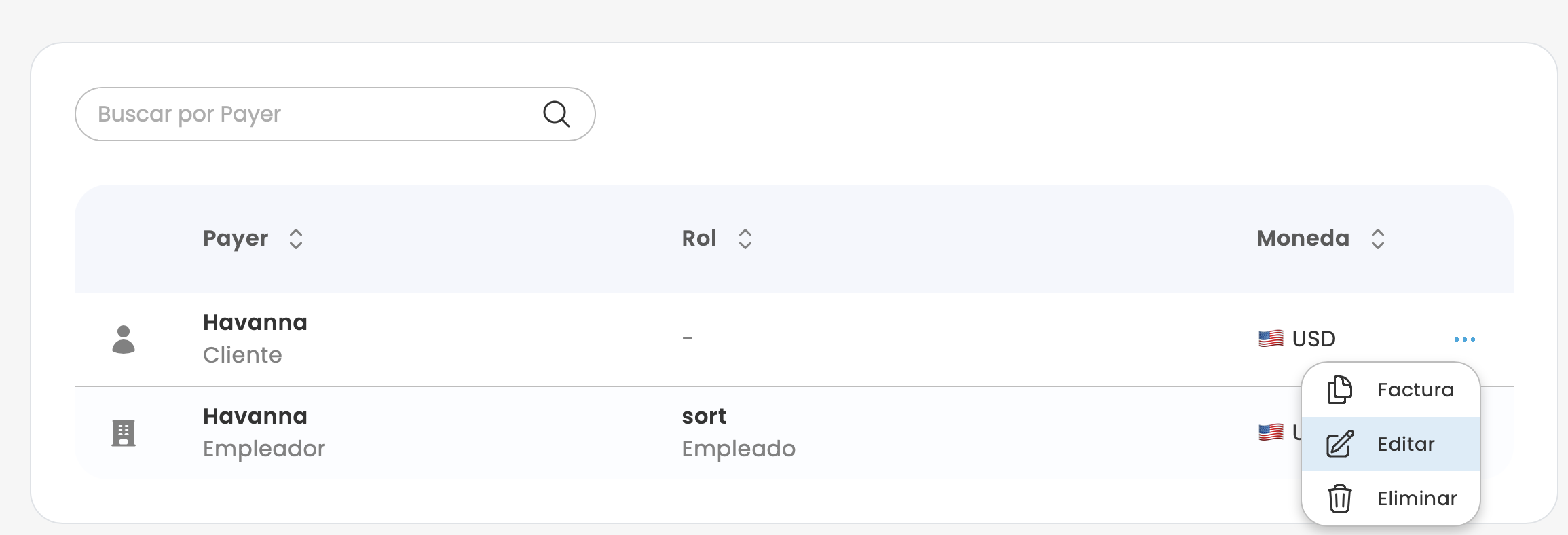Click the person icon beside Havanna Cliente
Screen dimensions: 1568x535
(124, 339)
